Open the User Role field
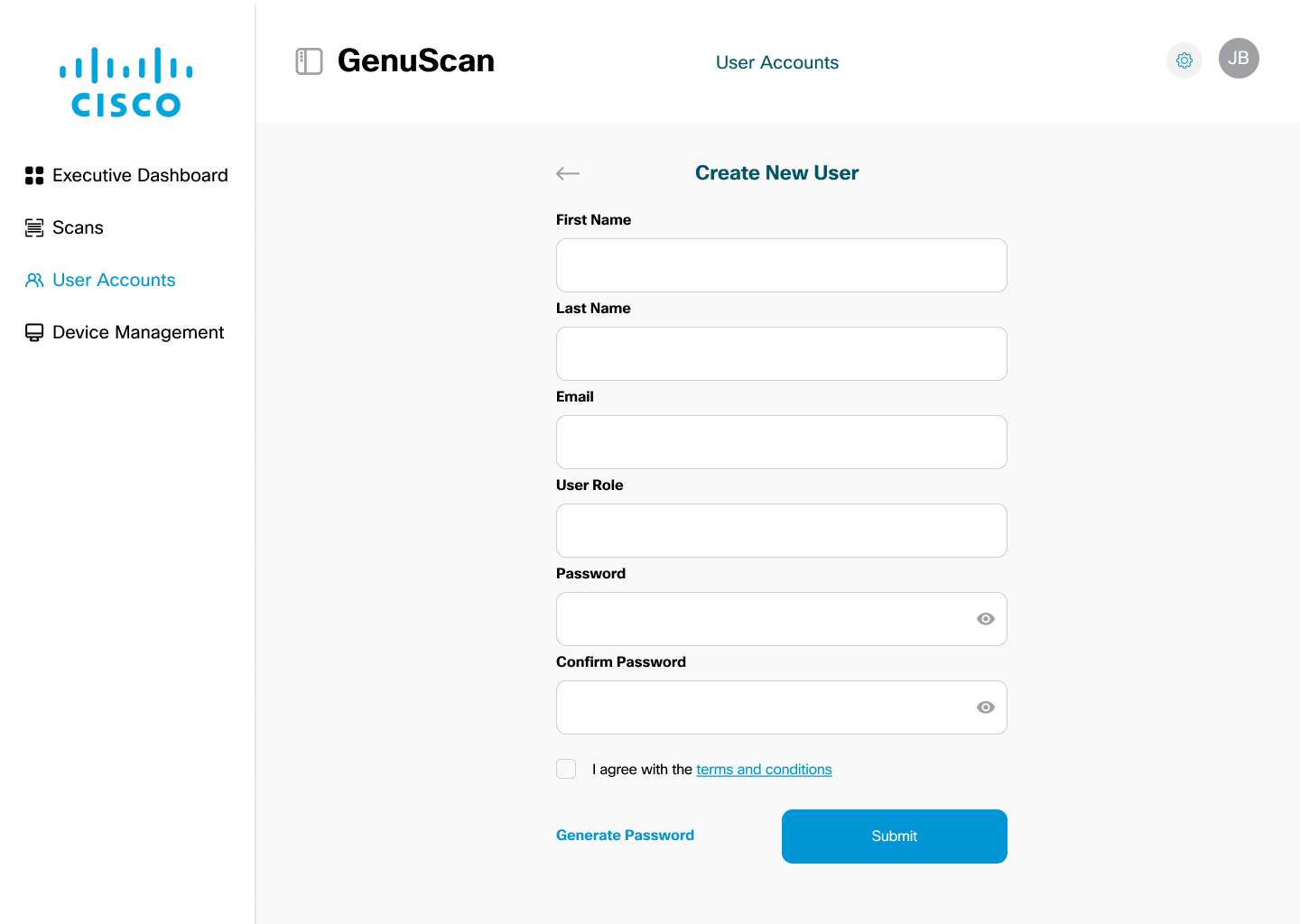The width and height of the screenshot is (1300, 924). (x=781, y=531)
